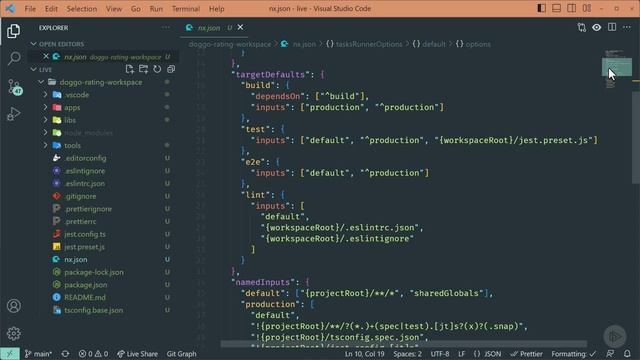
Task: Click Ln 10, Col 19 position indicator
Action: [x=364, y=354]
